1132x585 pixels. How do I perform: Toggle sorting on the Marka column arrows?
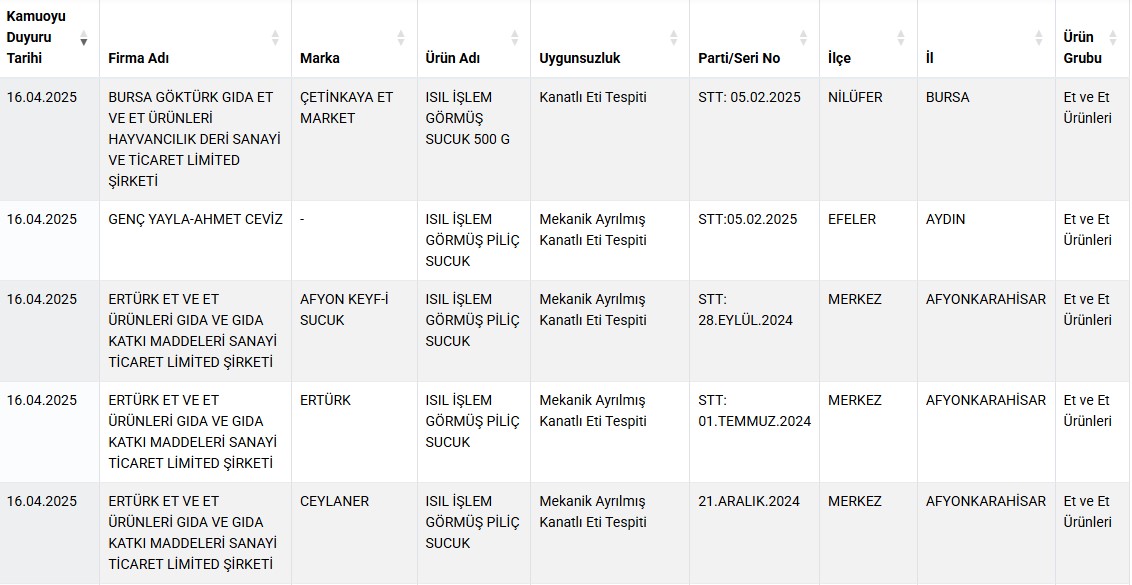coord(401,38)
